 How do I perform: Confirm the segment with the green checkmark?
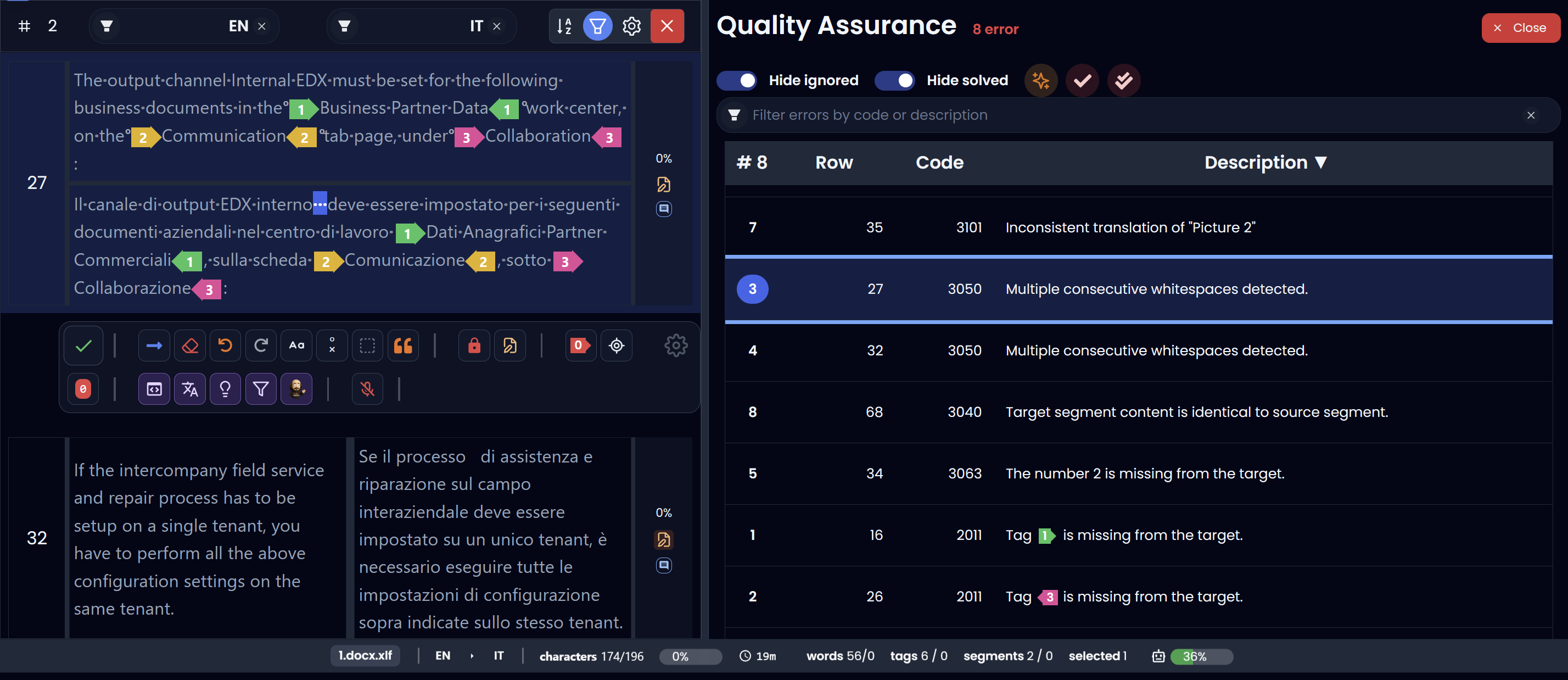(83, 345)
